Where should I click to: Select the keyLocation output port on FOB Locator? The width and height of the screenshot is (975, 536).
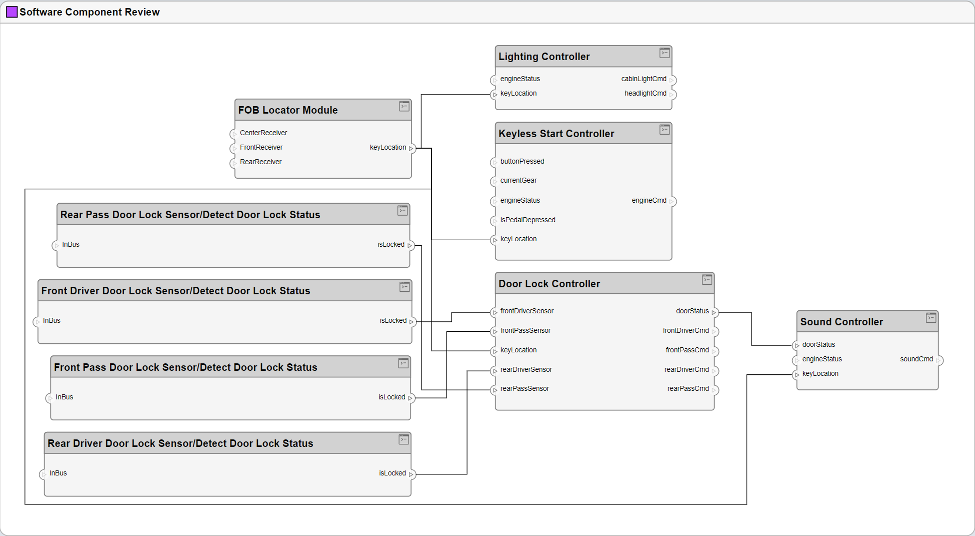click(x=411, y=148)
